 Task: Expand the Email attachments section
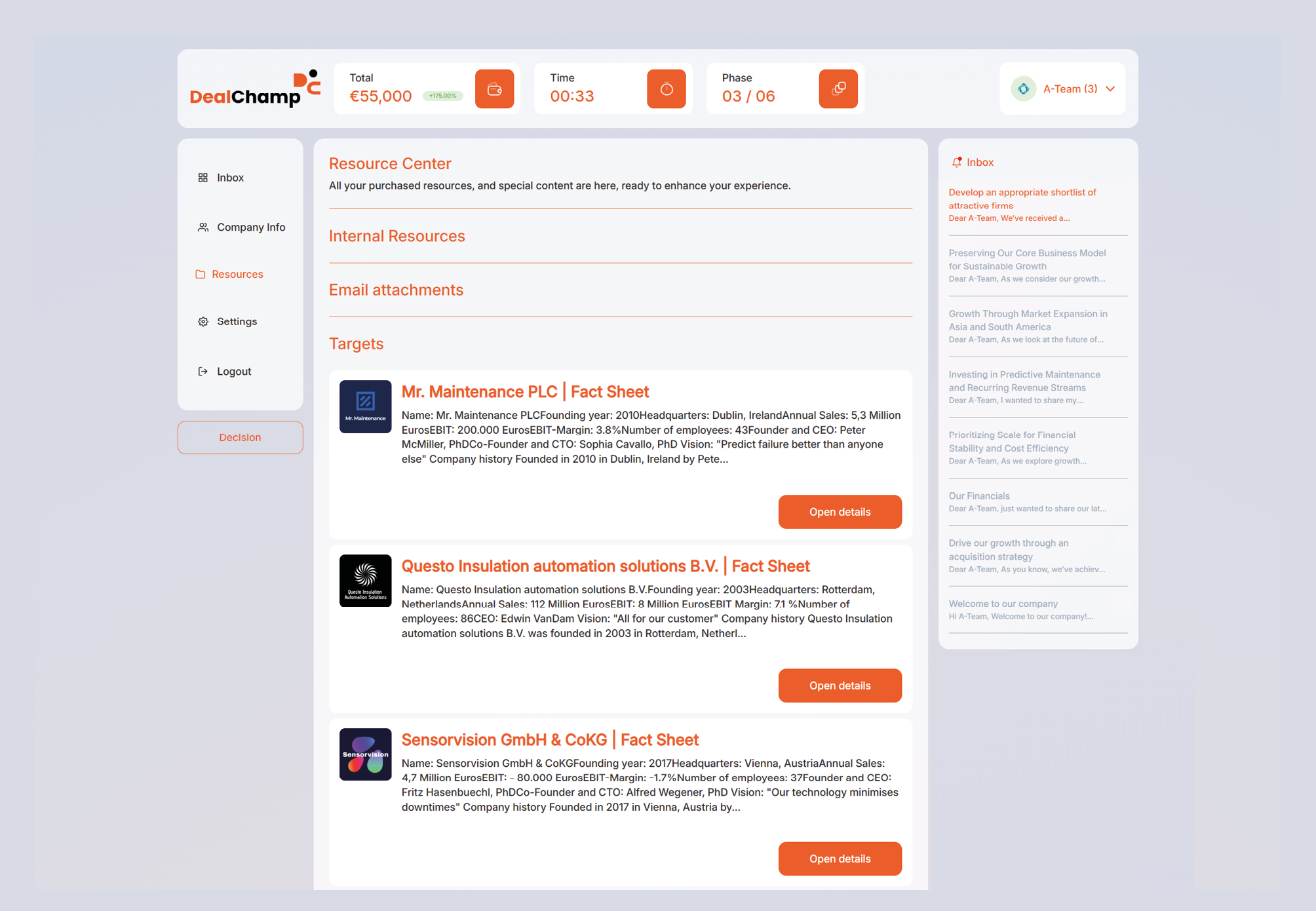point(396,290)
